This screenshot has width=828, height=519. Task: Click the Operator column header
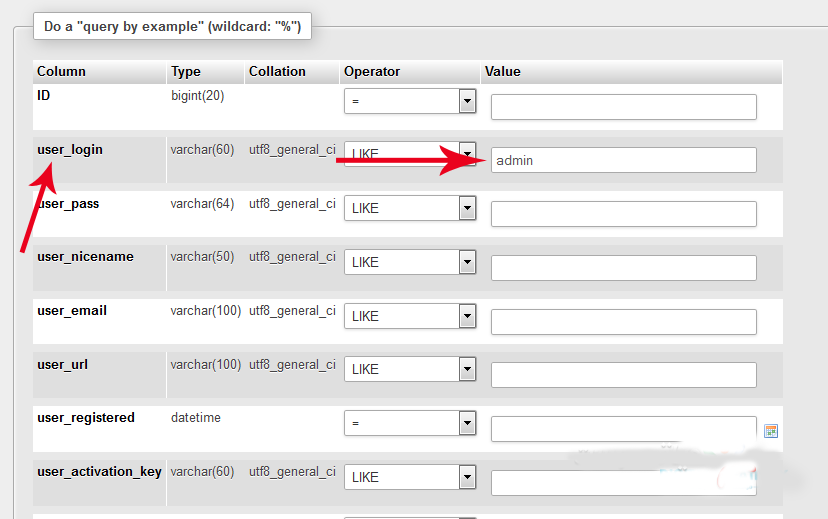point(372,72)
